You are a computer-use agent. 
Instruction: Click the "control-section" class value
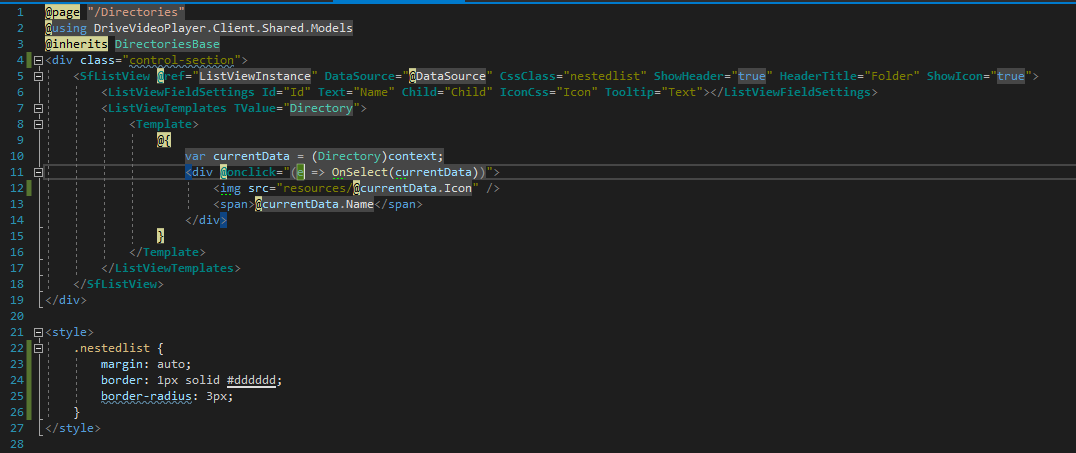182,60
